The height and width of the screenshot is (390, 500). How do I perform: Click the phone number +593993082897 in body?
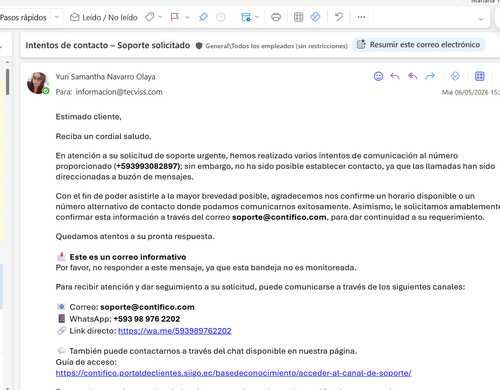(x=148, y=166)
